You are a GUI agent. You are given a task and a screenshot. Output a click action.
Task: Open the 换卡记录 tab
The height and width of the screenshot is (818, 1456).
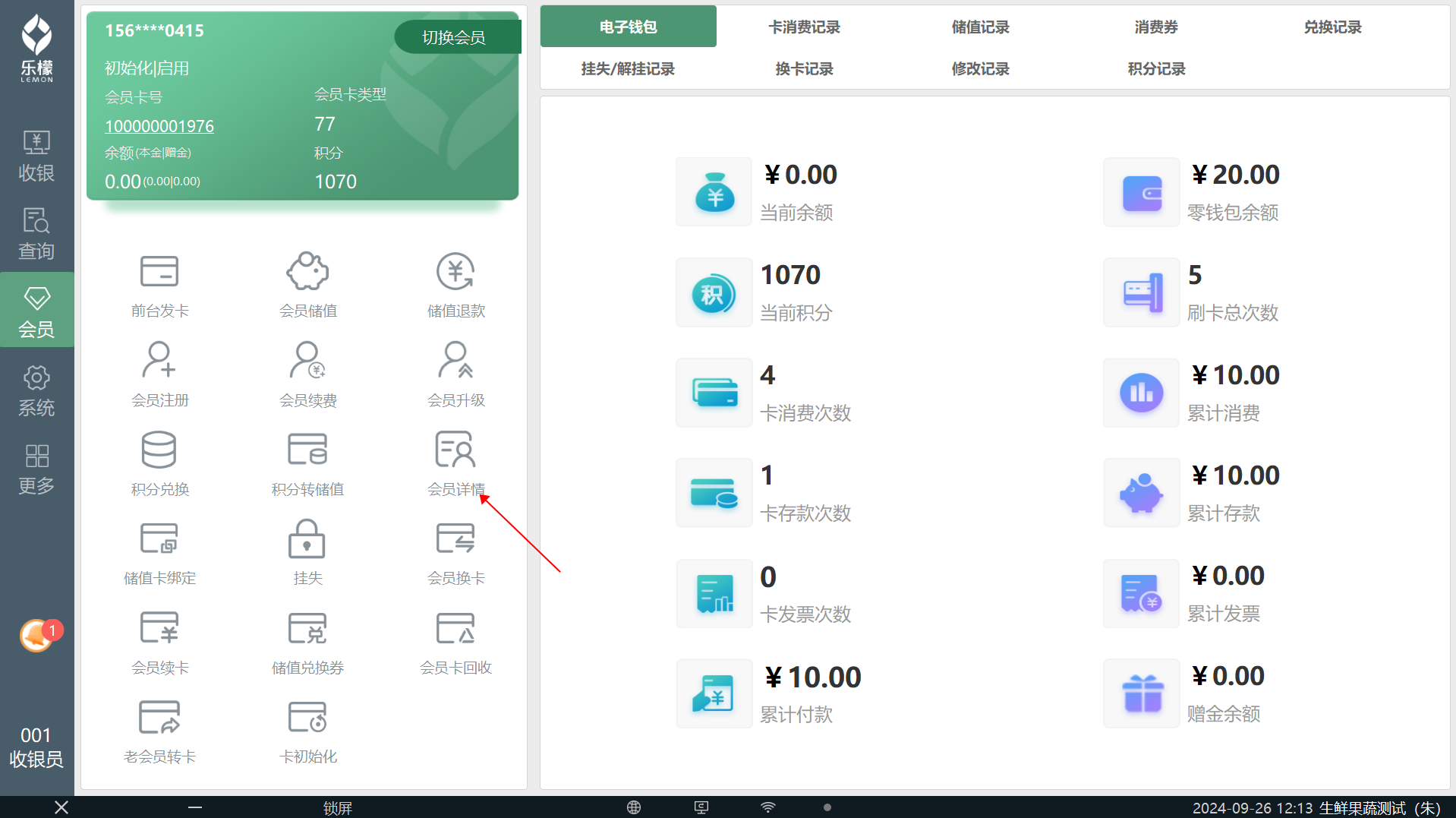coord(804,68)
